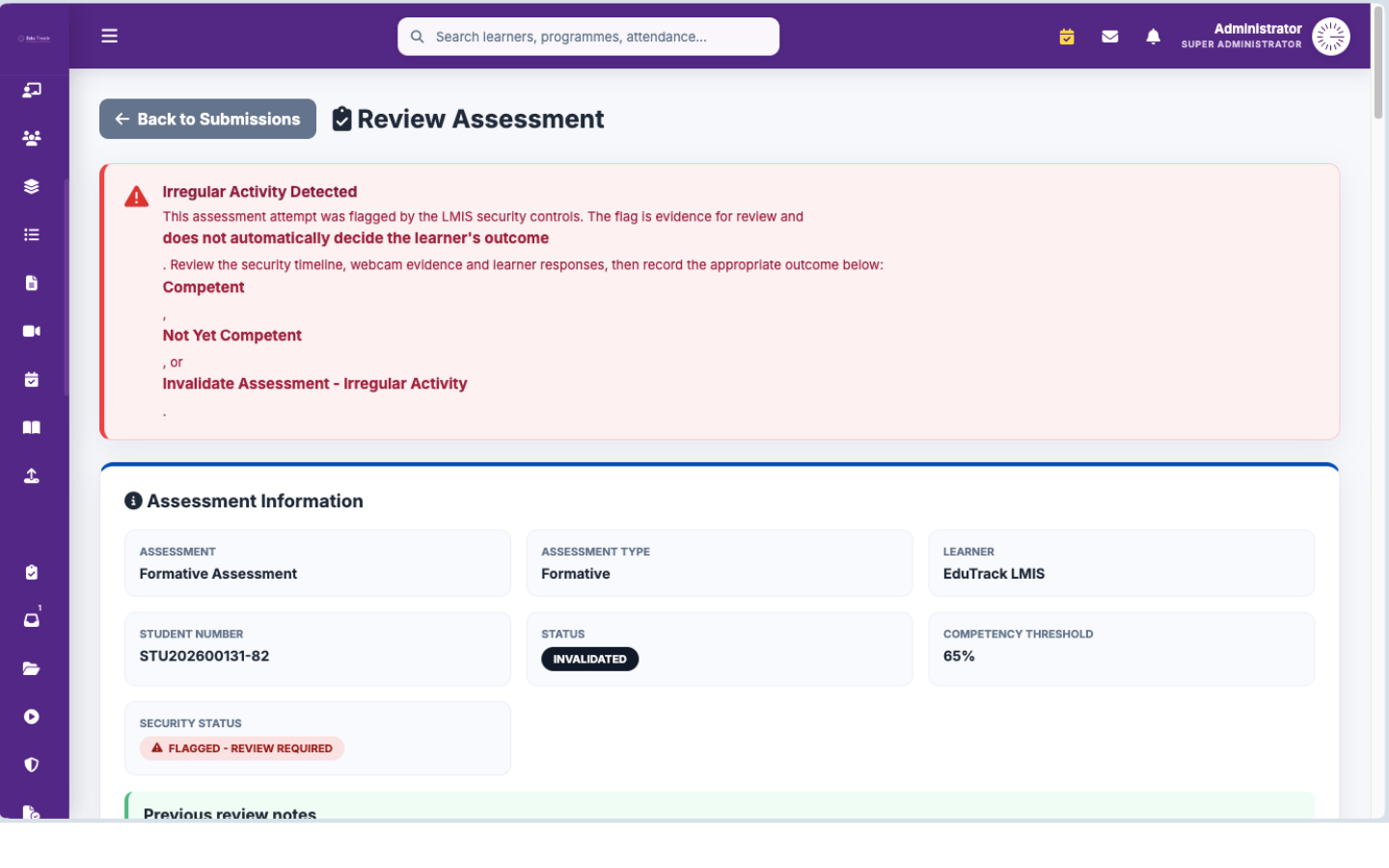
Task: Open the yellow calendar-check icon in the header
Action: point(1067,37)
